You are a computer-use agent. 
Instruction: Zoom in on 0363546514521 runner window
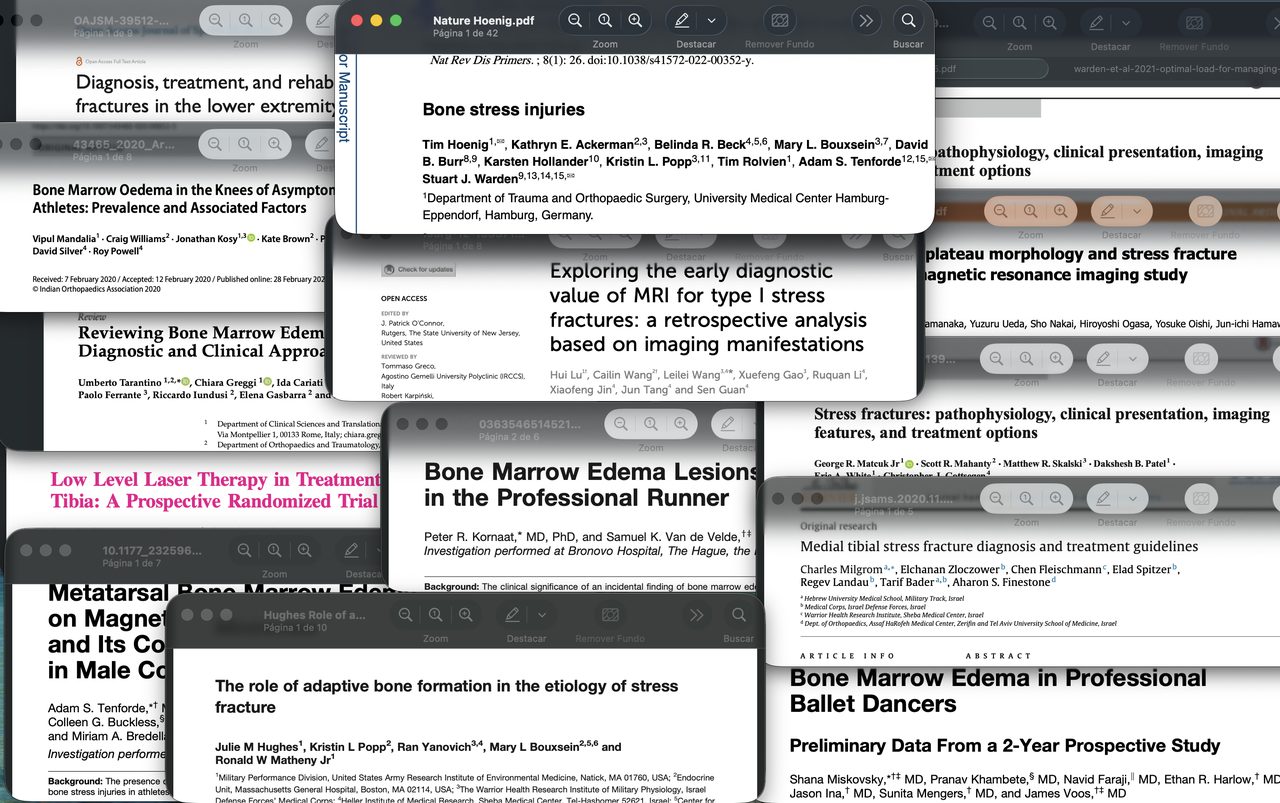(681, 424)
